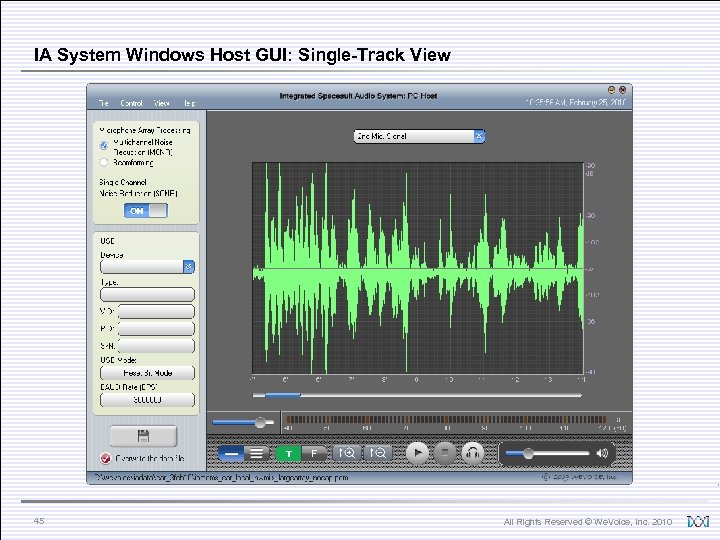Click the headphones monitor button
Screen dimensions: 720x540
tap(472, 453)
